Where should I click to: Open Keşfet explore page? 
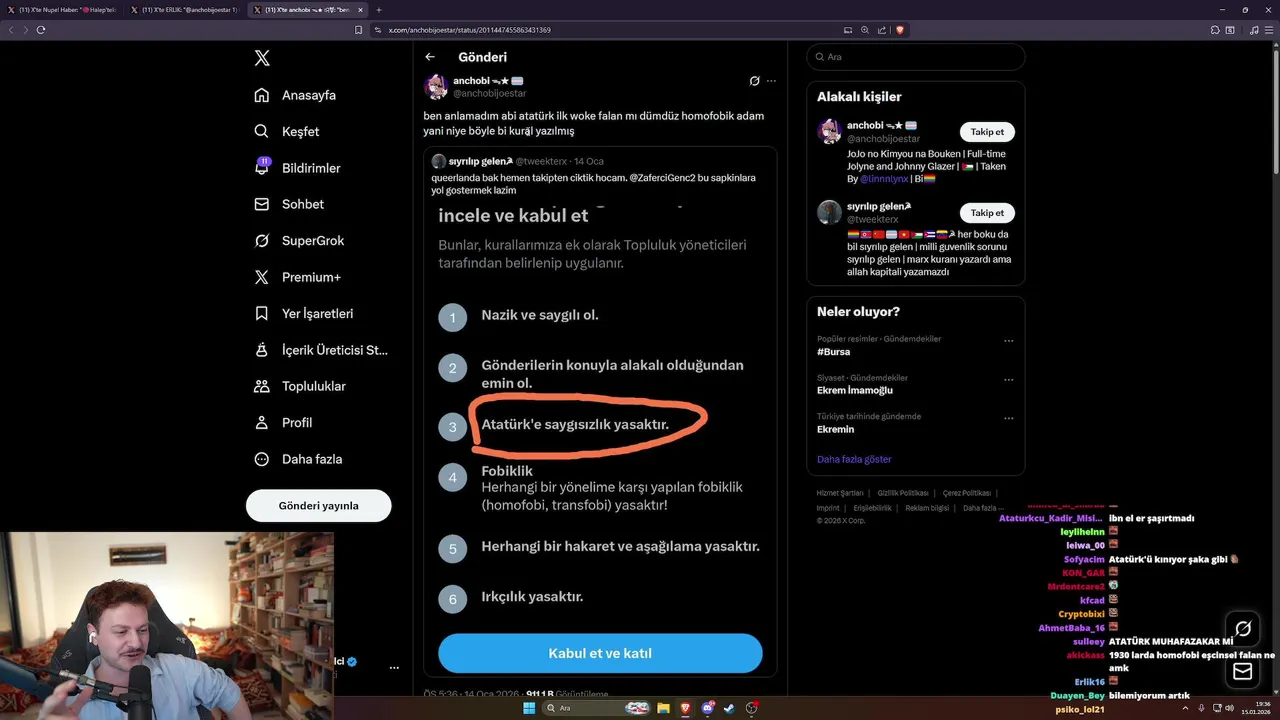click(287, 131)
